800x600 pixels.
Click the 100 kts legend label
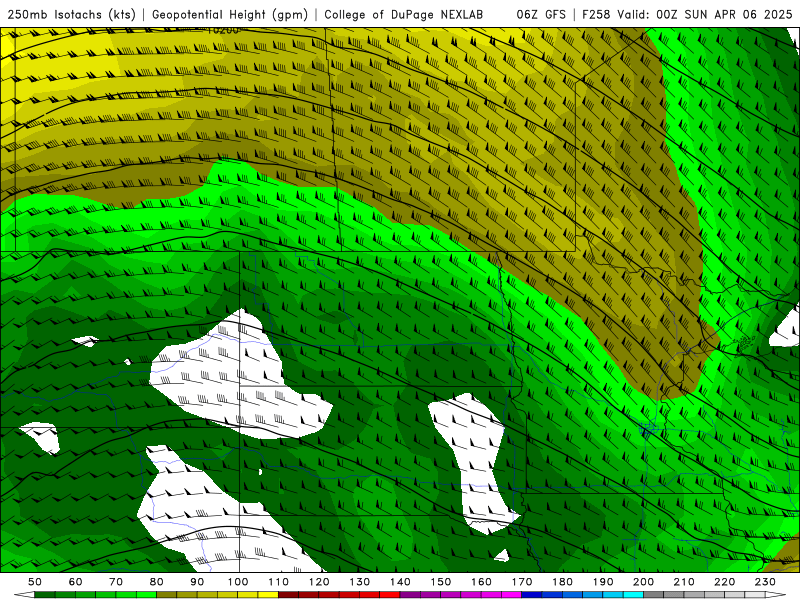pos(238,582)
